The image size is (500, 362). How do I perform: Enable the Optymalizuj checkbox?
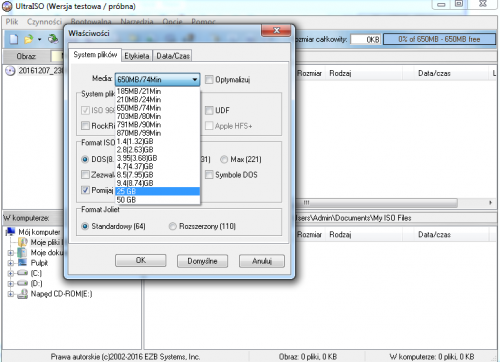click(209, 80)
